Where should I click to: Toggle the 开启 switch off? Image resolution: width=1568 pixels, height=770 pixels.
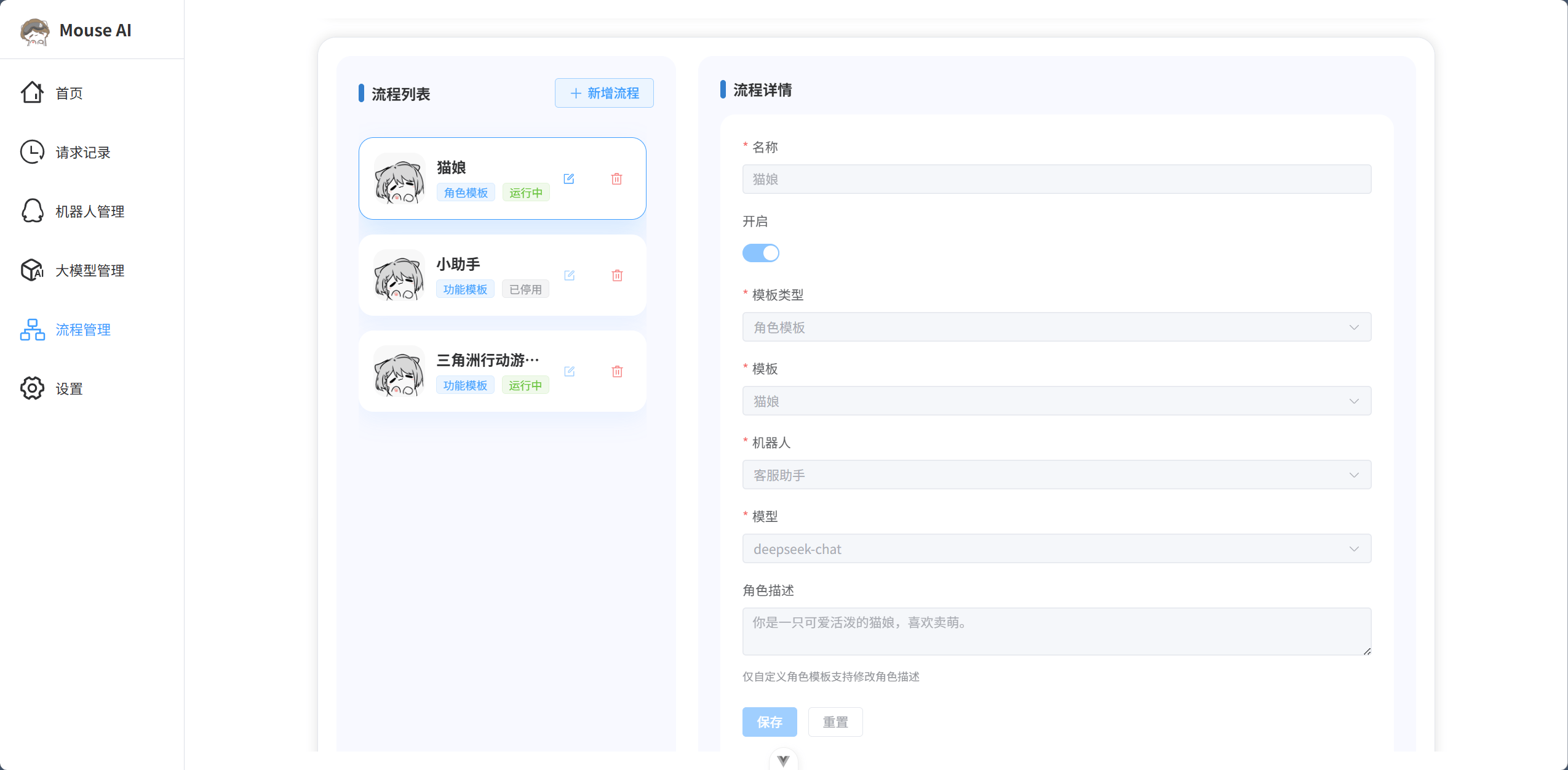pyautogui.click(x=760, y=253)
